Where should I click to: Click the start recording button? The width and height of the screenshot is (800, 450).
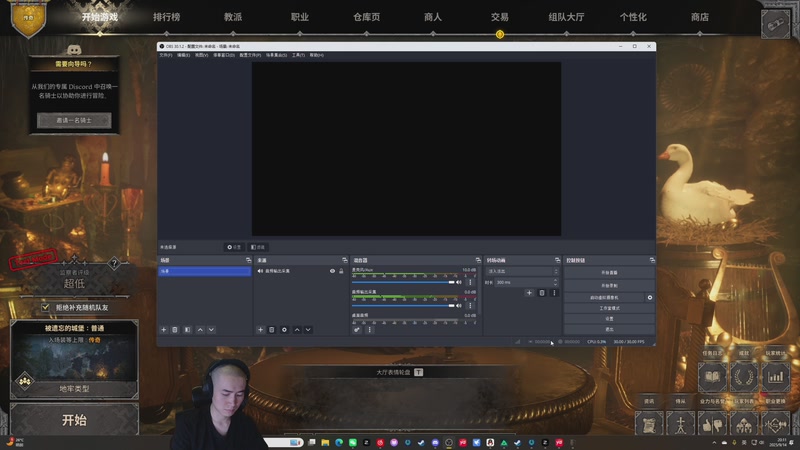point(609,286)
